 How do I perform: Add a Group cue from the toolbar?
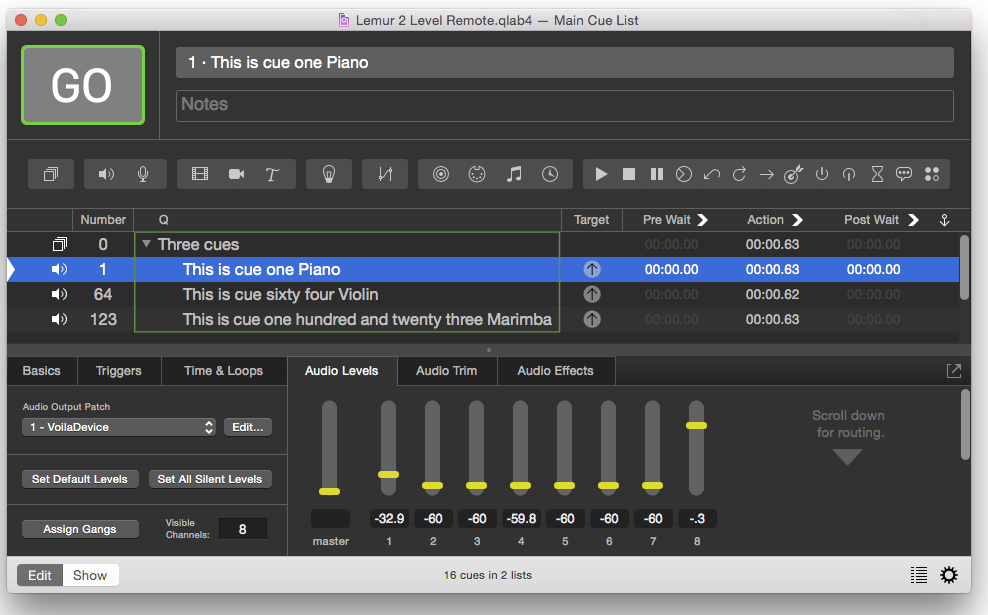pyautogui.click(x=50, y=174)
